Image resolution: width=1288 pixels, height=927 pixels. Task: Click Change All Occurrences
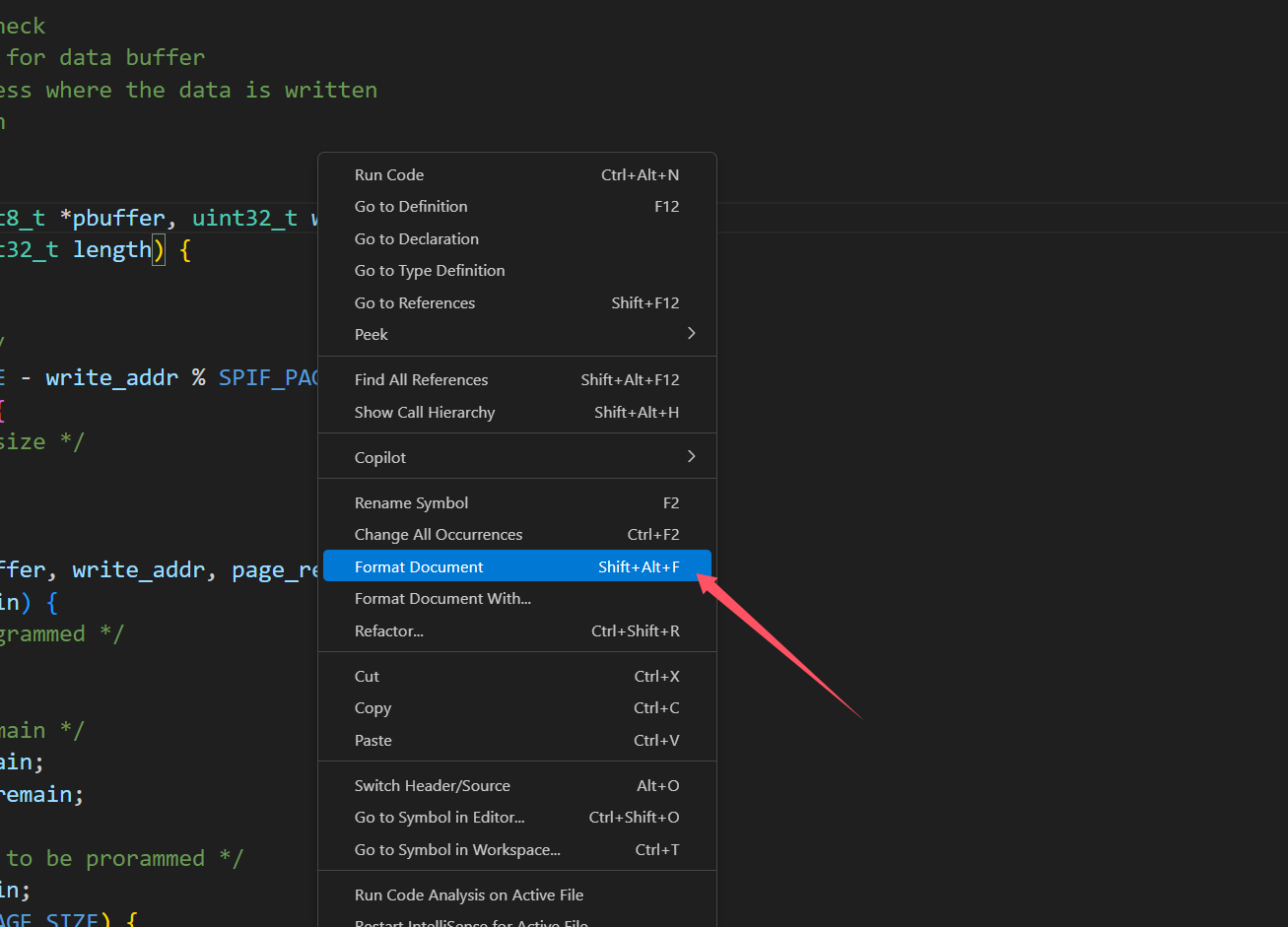click(x=438, y=535)
